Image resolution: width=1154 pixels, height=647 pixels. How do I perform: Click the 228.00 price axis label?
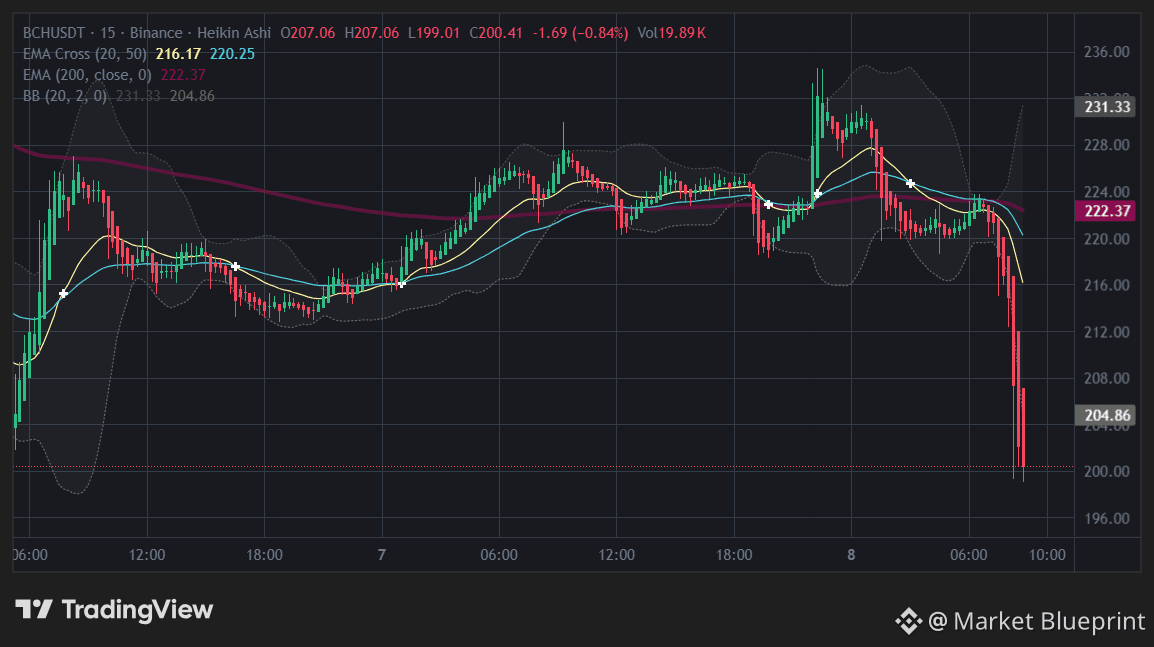(1106, 145)
